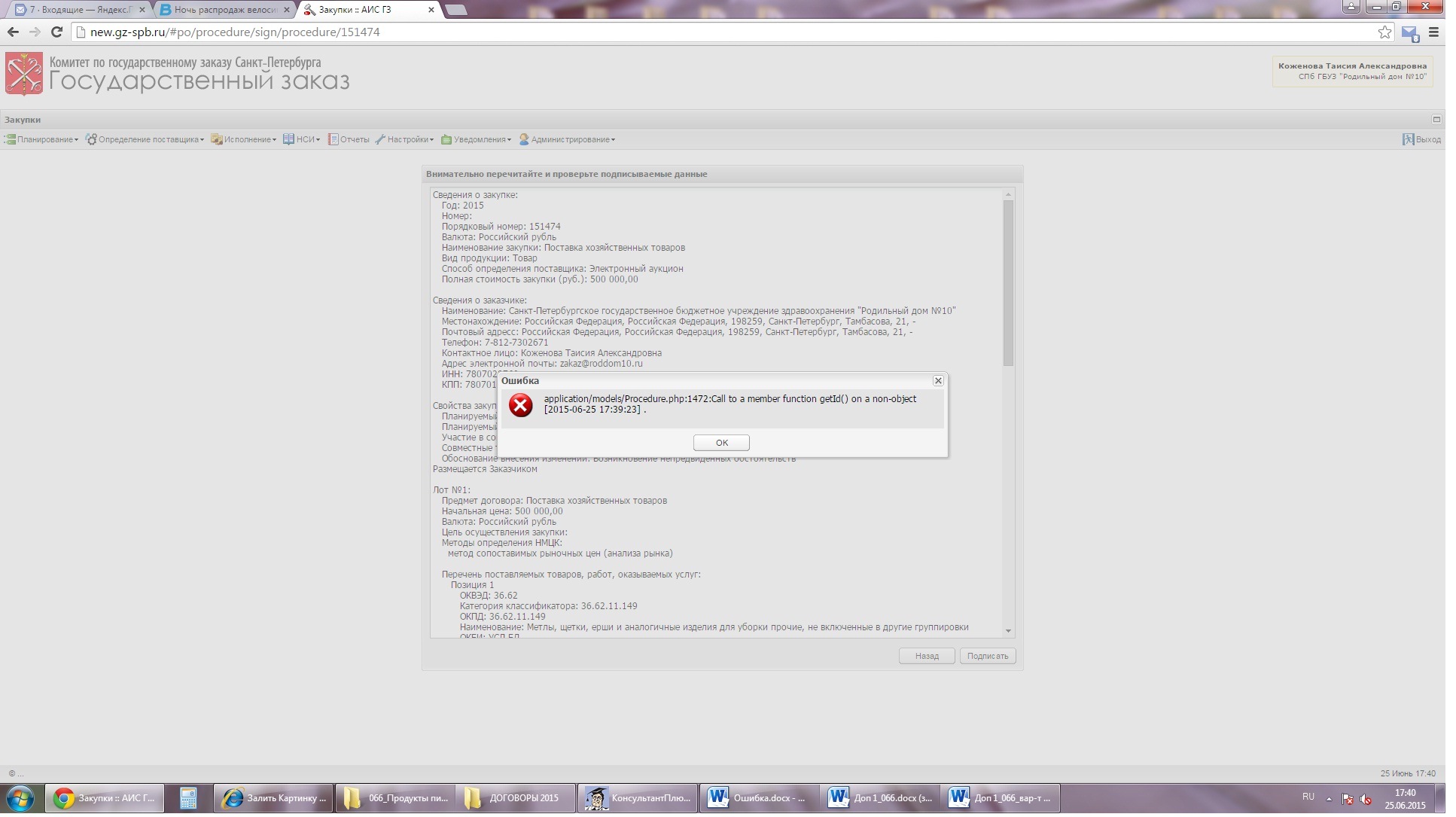
Task: Open Chrome menu hamburger icon
Action: click(x=1433, y=32)
